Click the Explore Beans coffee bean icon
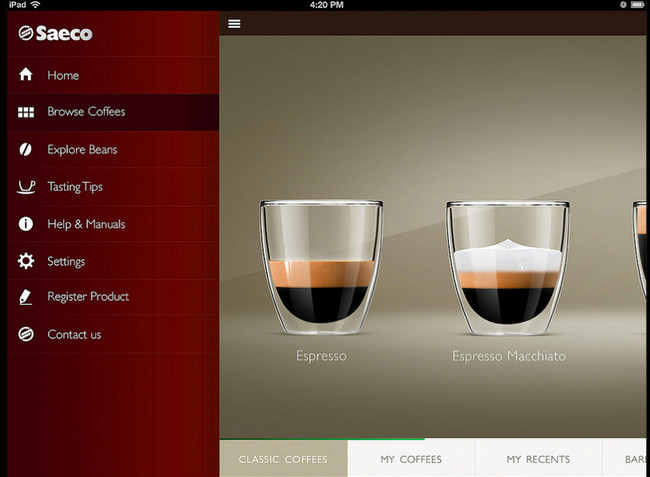This screenshot has height=477, width=650. coord(26,149)
